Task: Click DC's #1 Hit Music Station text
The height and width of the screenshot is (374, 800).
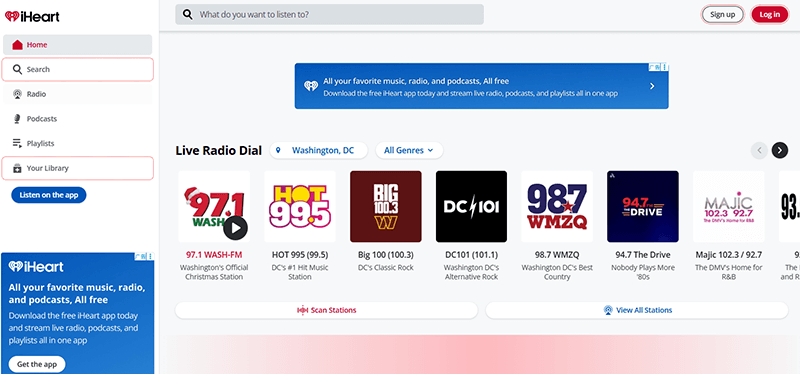Action: [300, 272]
